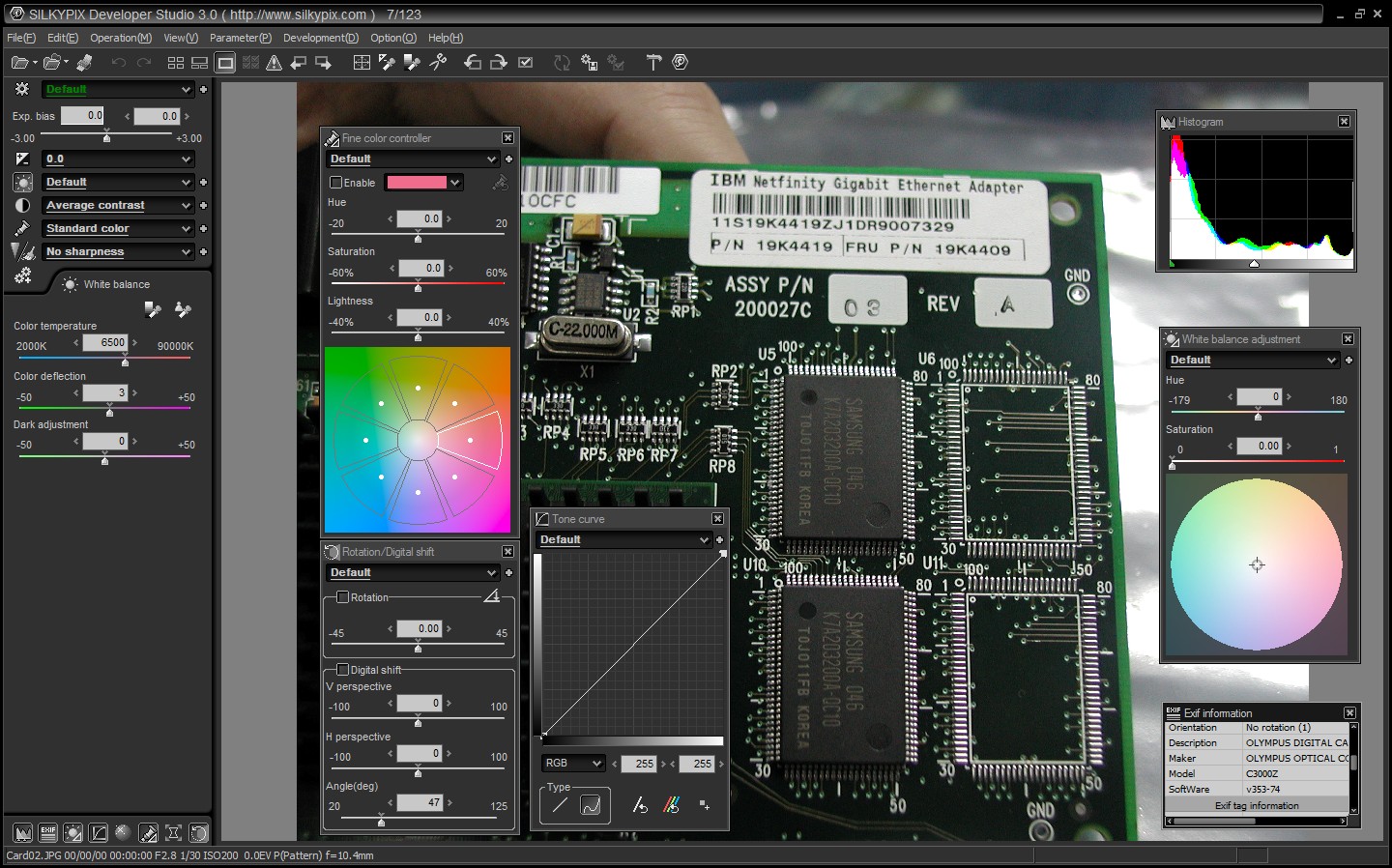Click the Color temperature slider
This screenshot has width=1392, height=868.
pos(104,359)
